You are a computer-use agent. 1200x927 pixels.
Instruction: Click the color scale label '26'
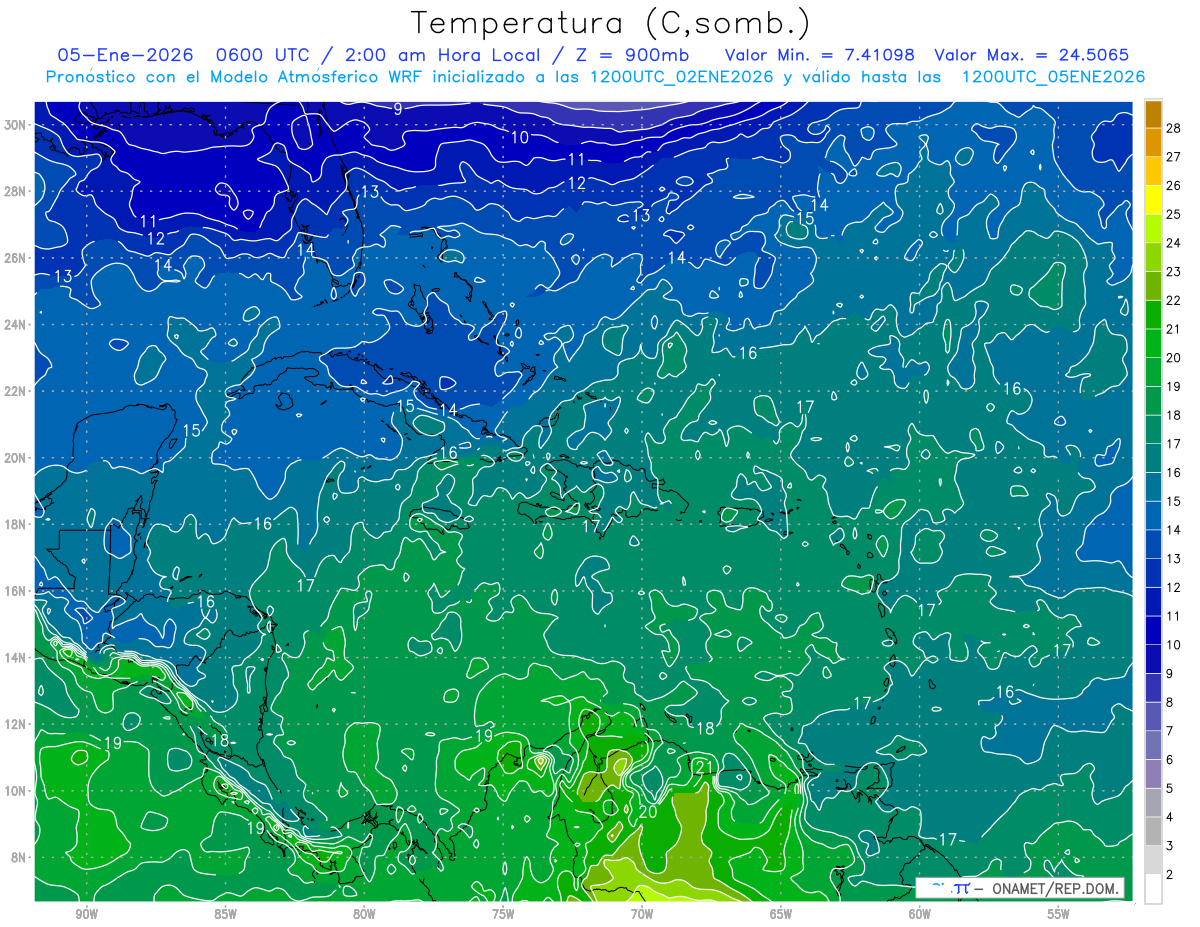(1174, 185)
